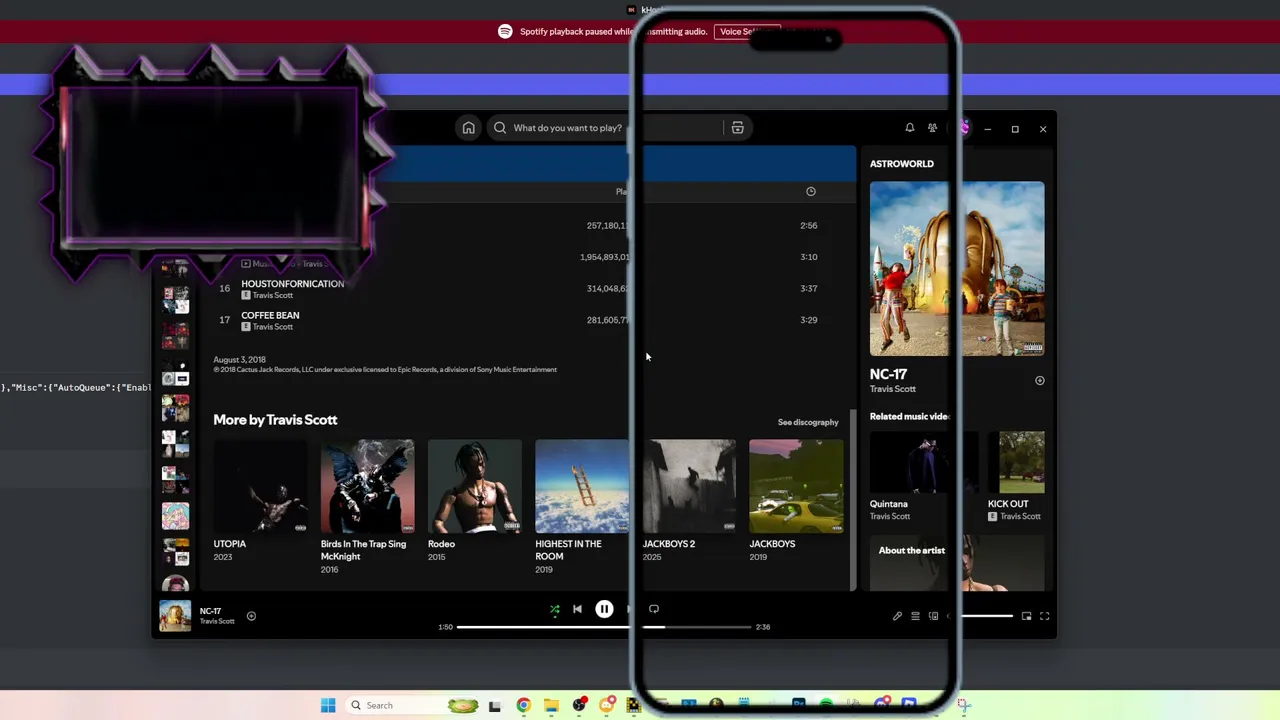Open OBS Studio from the taskbar
Viewport: 1280px width, 720px height.
[579, 706]
